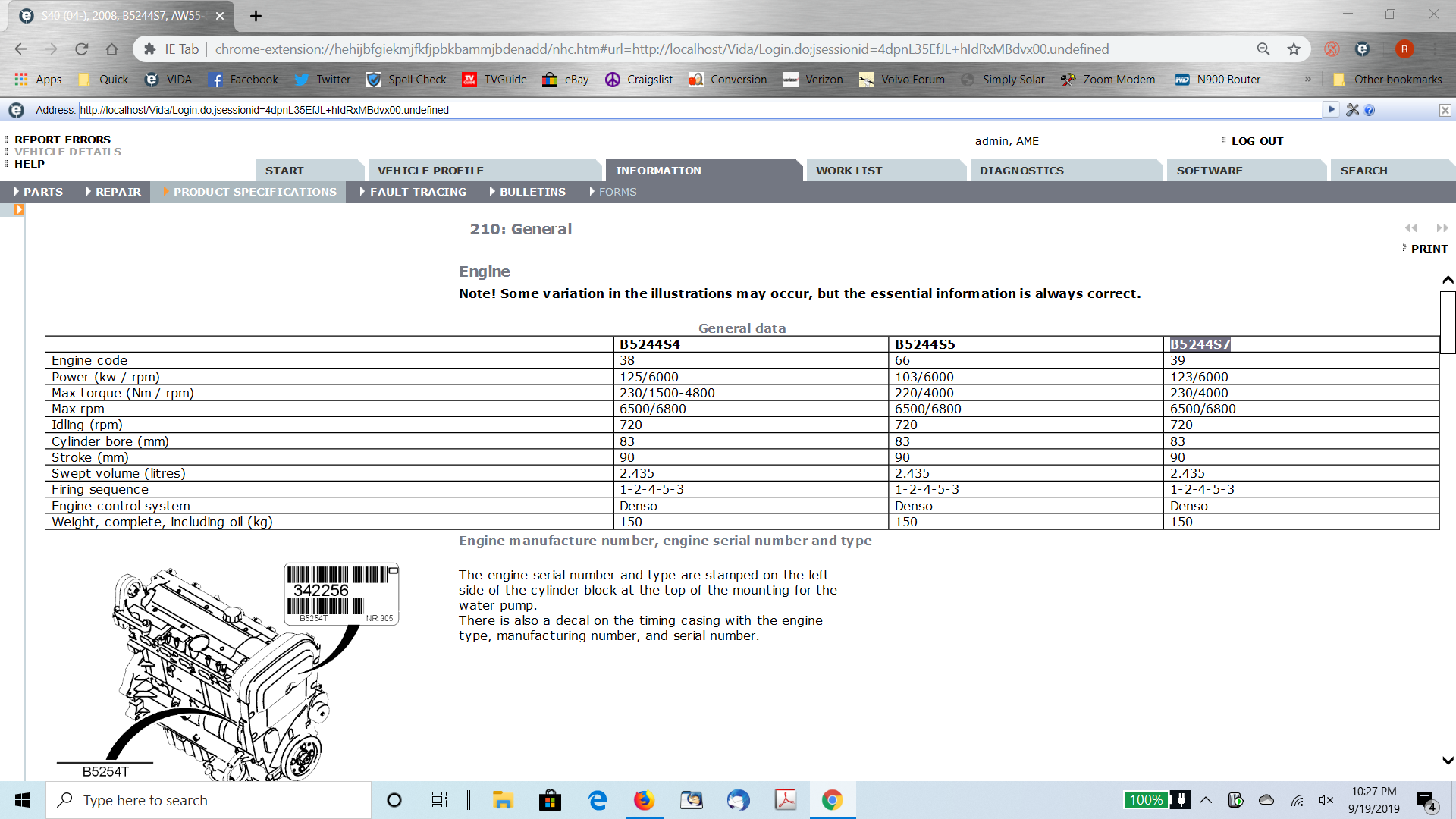Image resolution: width=1456 pixels, height=819 pixels.
Task: Click the previous page double-arrow icon
Action: 1410,227
